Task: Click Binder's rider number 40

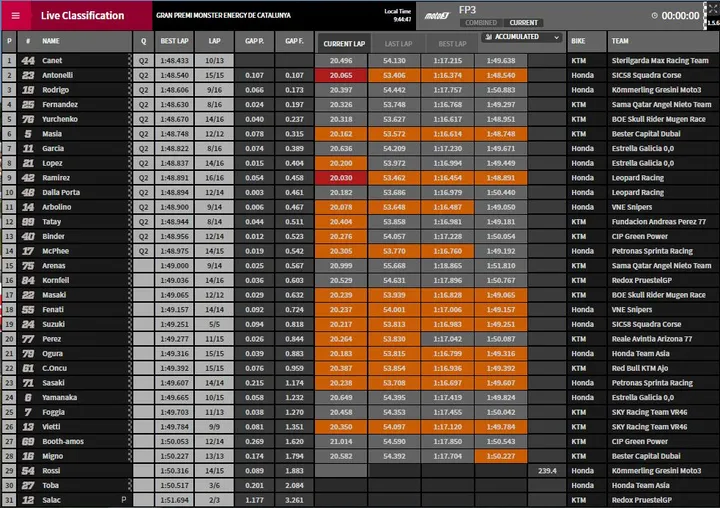Action: coord(28,236)
